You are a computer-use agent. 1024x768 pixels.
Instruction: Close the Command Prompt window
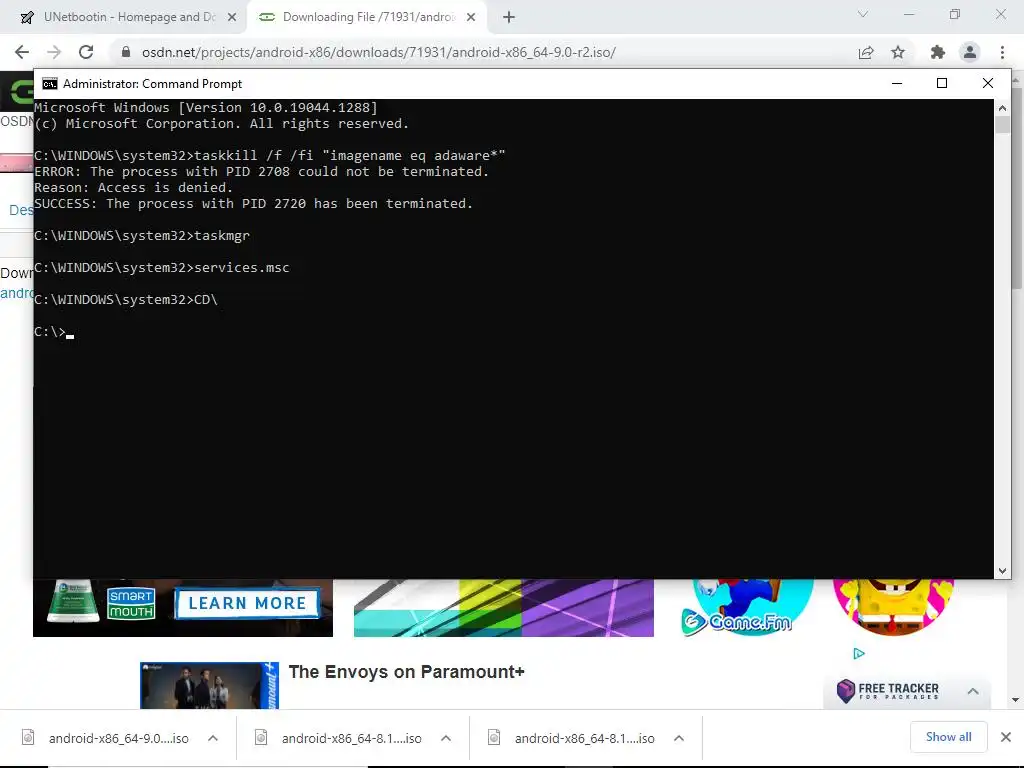(x=987, y=84)
